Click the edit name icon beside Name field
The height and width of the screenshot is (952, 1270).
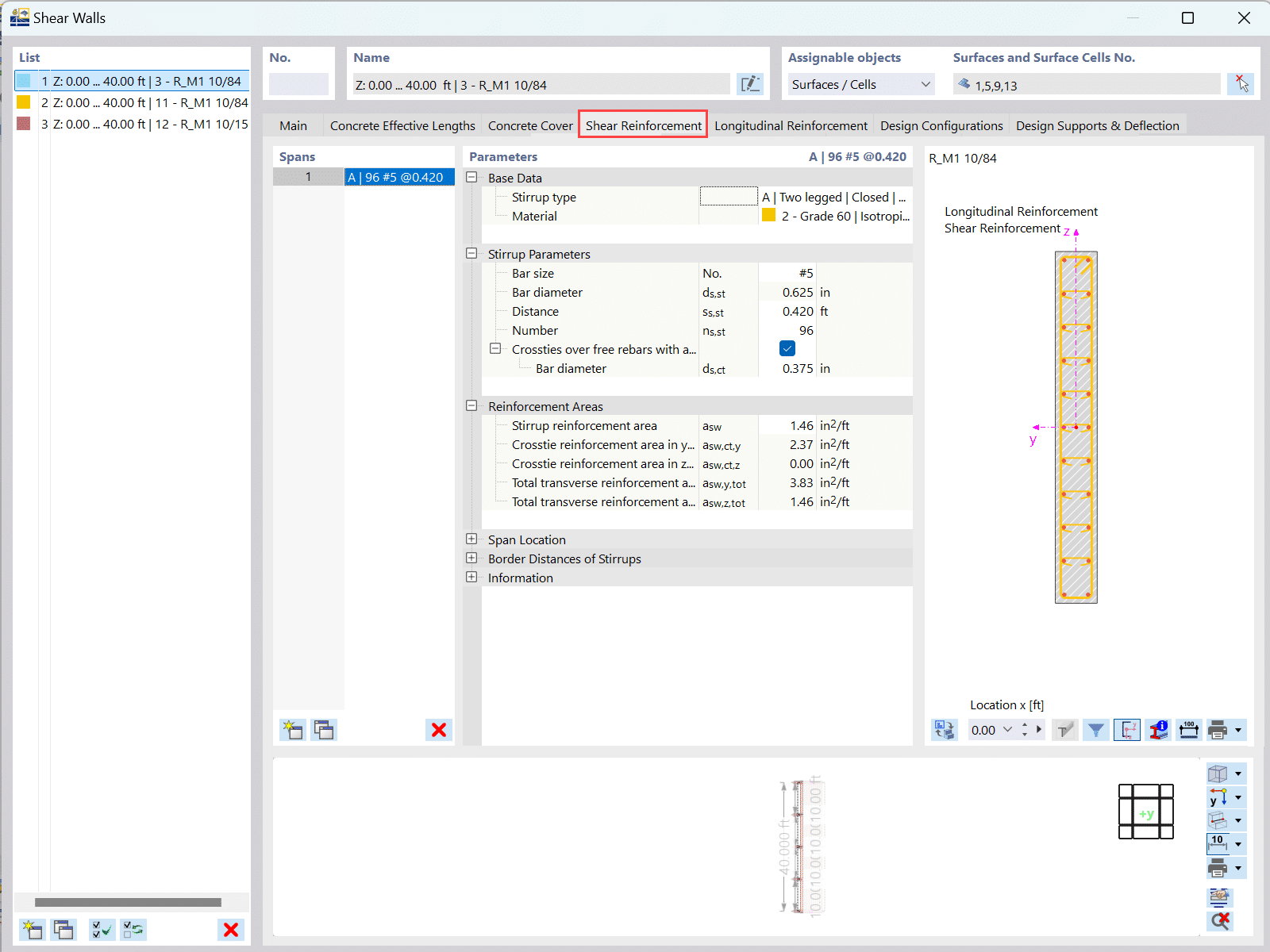coord(750,84)
